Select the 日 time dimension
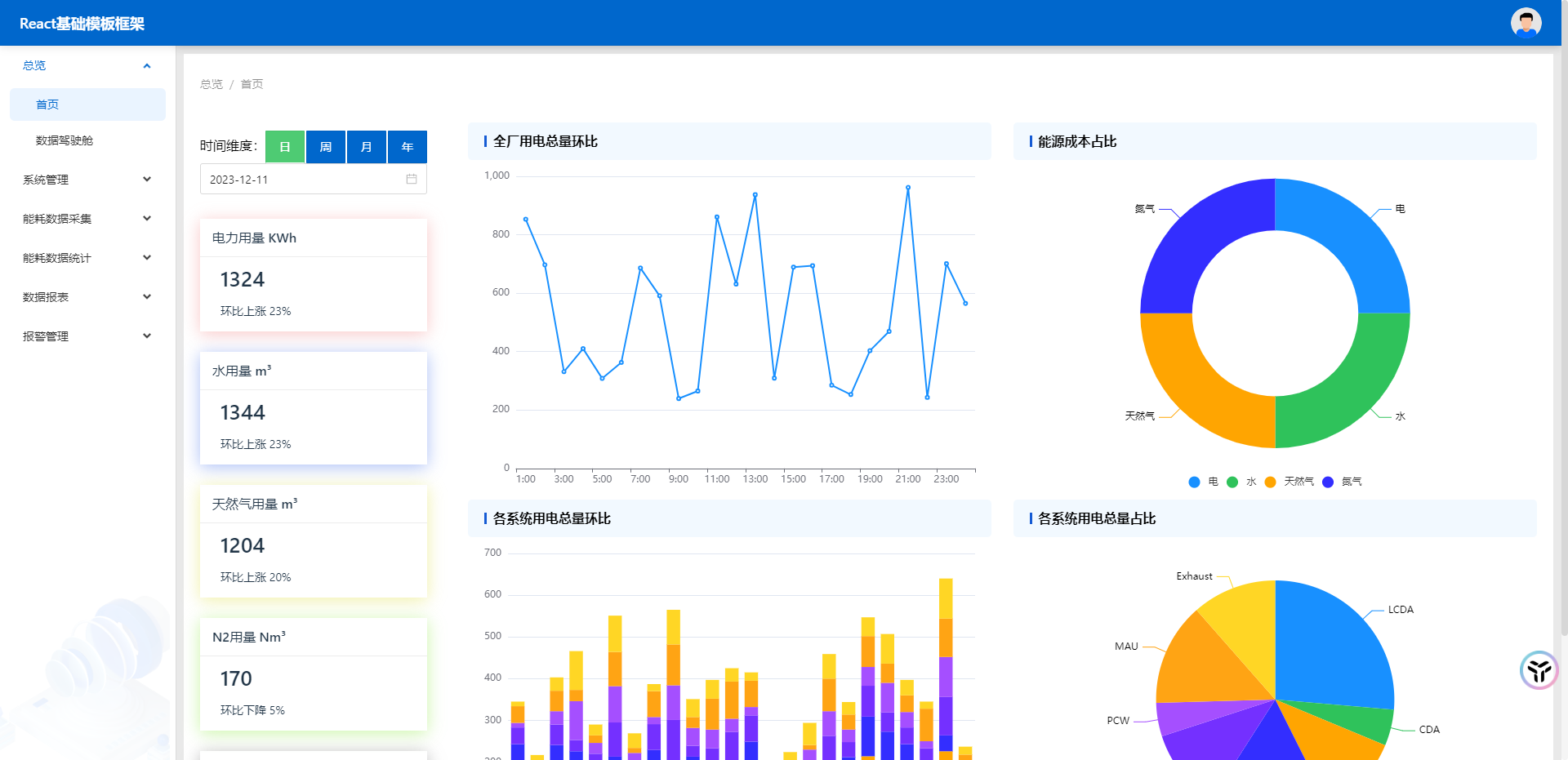 tap(285, 147)
